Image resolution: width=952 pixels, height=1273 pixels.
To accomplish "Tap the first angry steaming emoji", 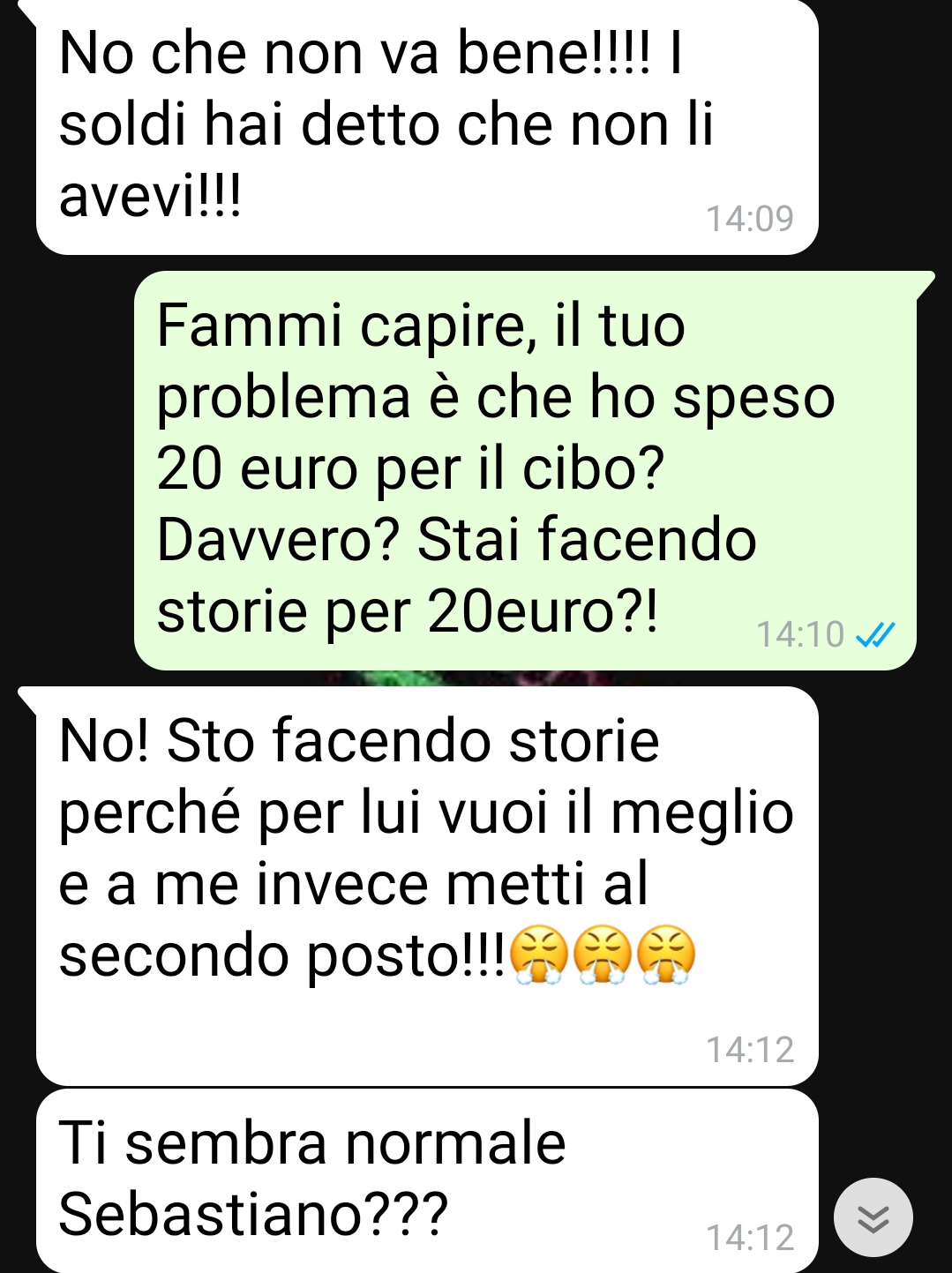I will tap(540, 955).
